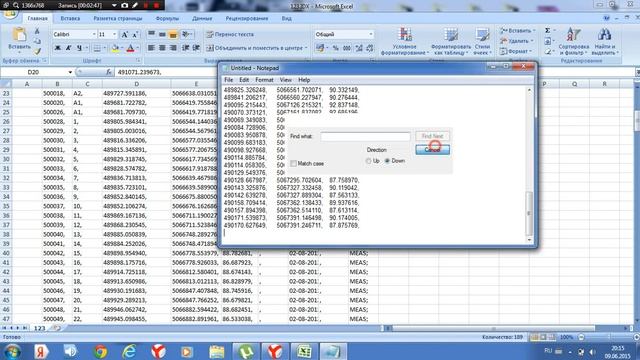Viewport: 640px width, 360px height.
Task: Open Найти и выделить dropdown
Action: coord(604,41)
